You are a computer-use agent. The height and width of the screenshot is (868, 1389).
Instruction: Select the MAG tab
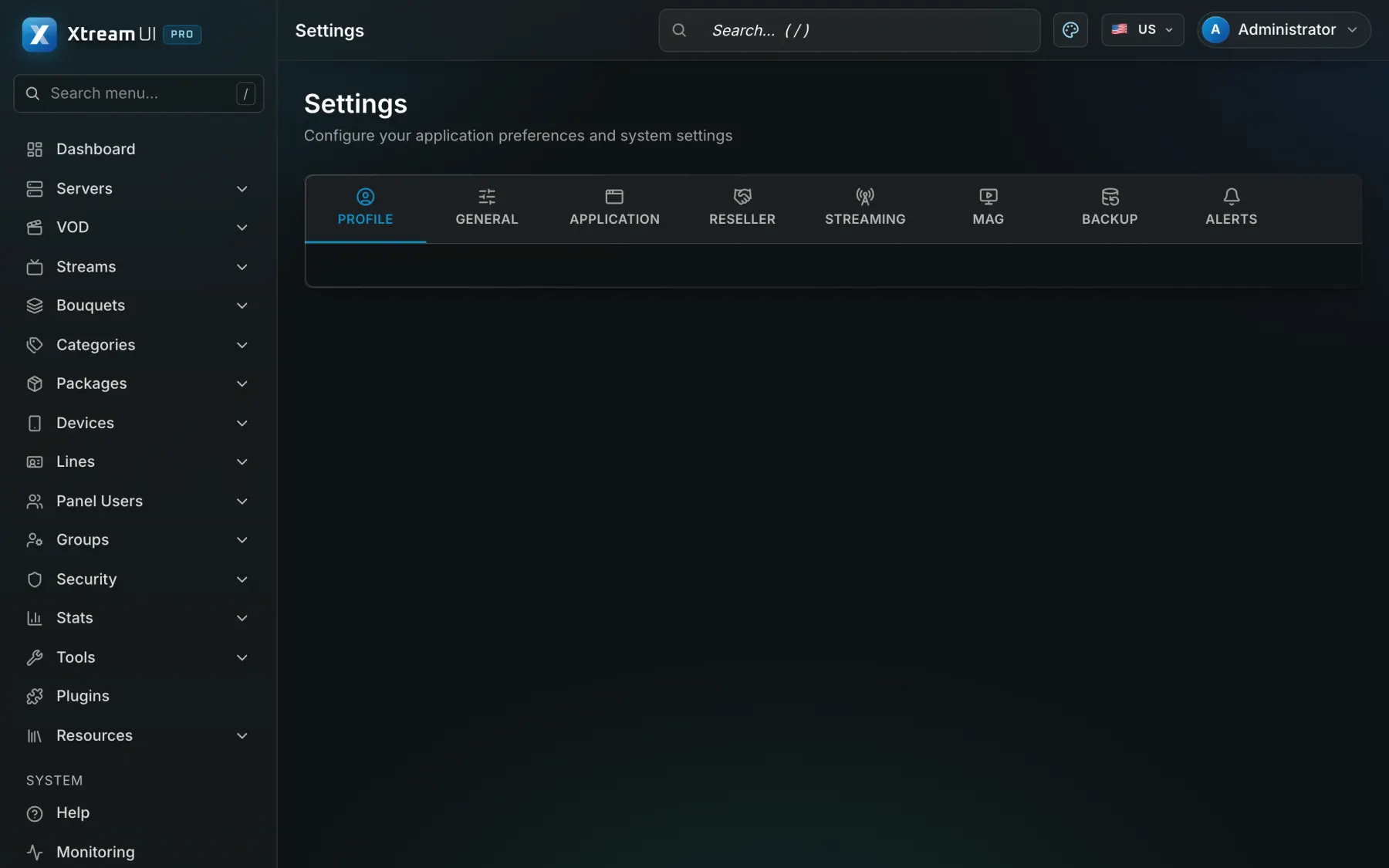(x=989, y=208)
